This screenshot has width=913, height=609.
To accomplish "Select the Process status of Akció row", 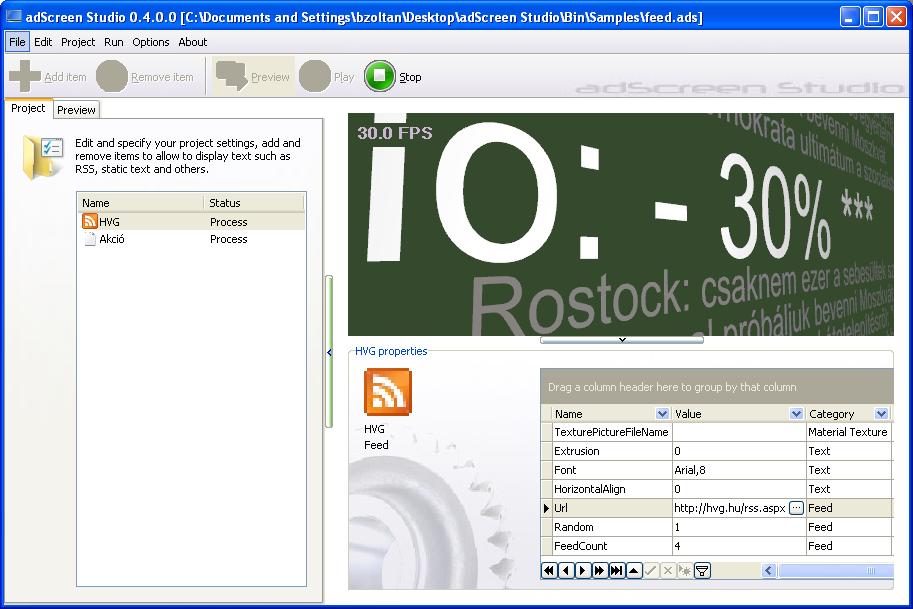I will pos(228,239).
